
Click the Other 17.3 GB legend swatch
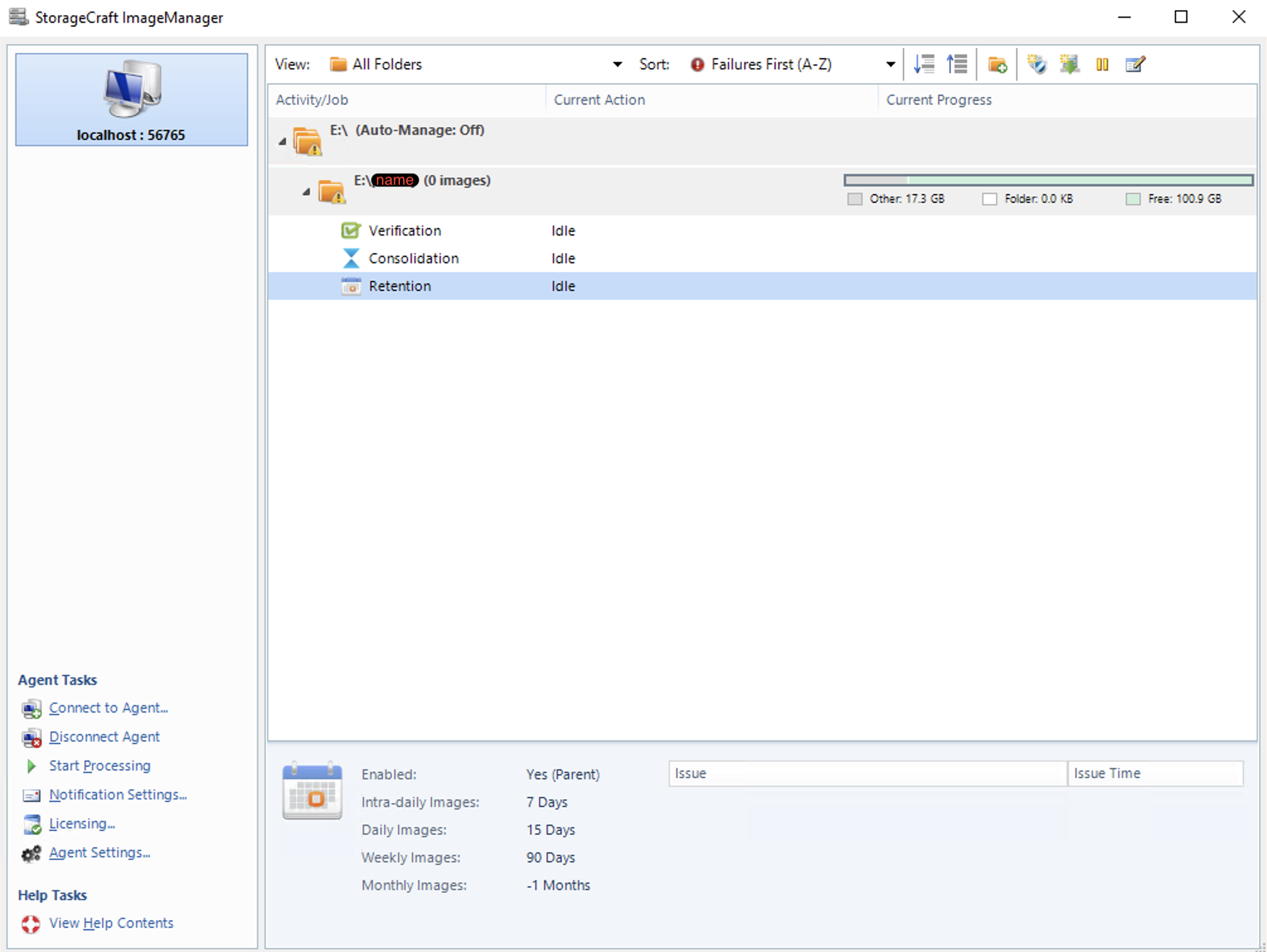(x=855, y=199)
